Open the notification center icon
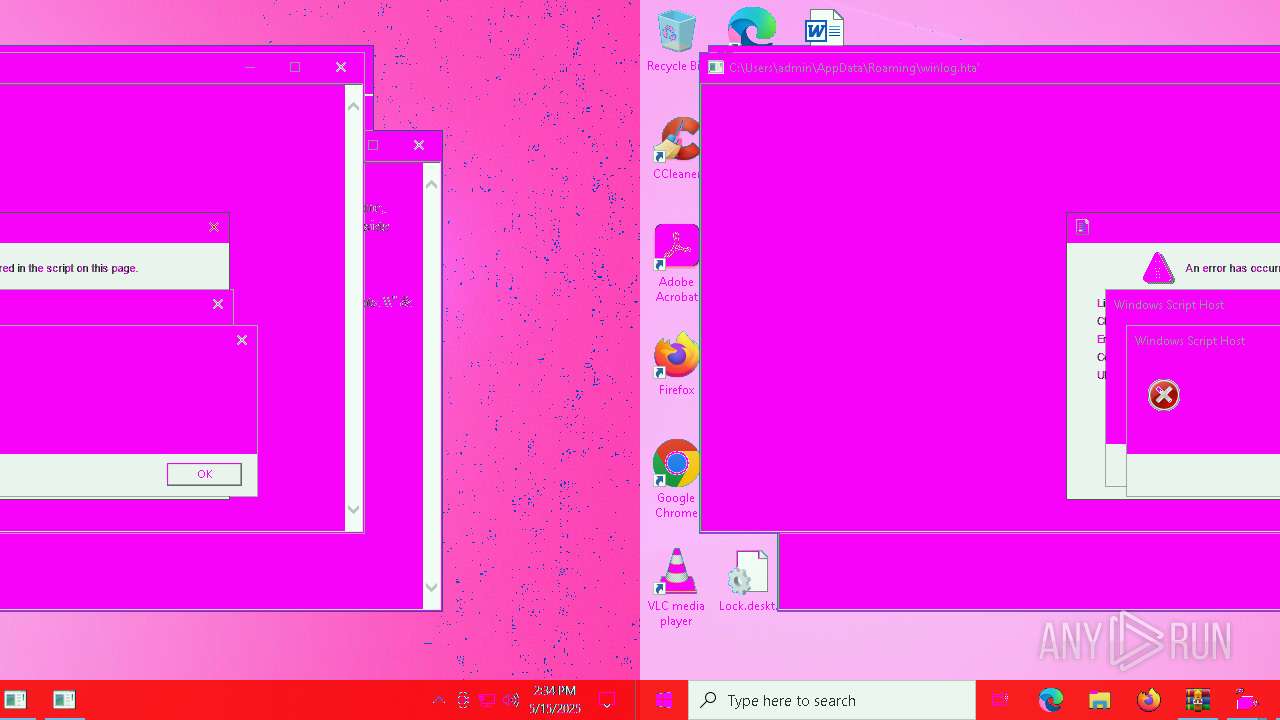 606,700
